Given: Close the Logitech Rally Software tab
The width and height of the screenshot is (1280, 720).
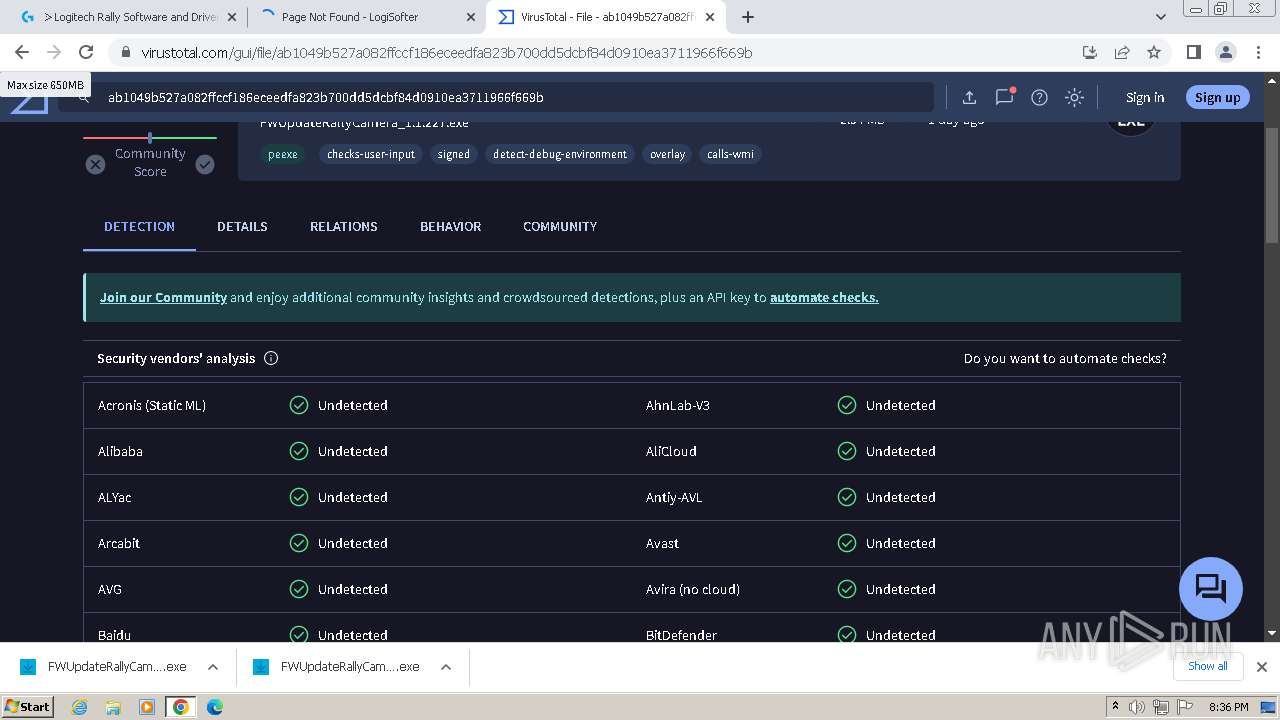Looking at the screenshot, I should [231, 17].
